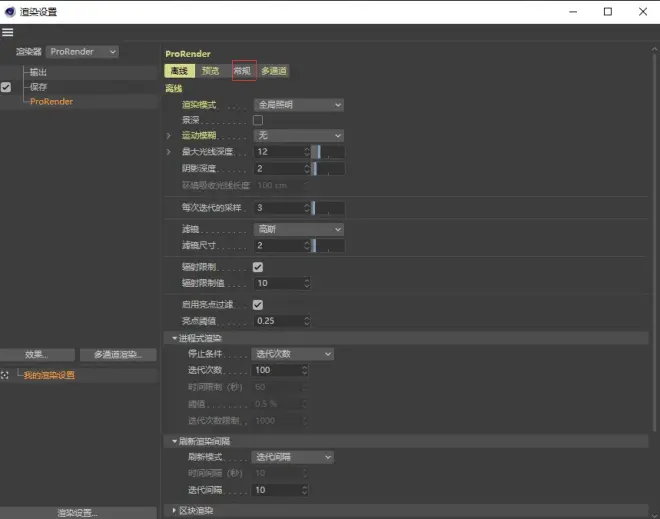Select ProRender in the left settings tree
Viewport: 660px width, 519px height.
coord(51,101)
